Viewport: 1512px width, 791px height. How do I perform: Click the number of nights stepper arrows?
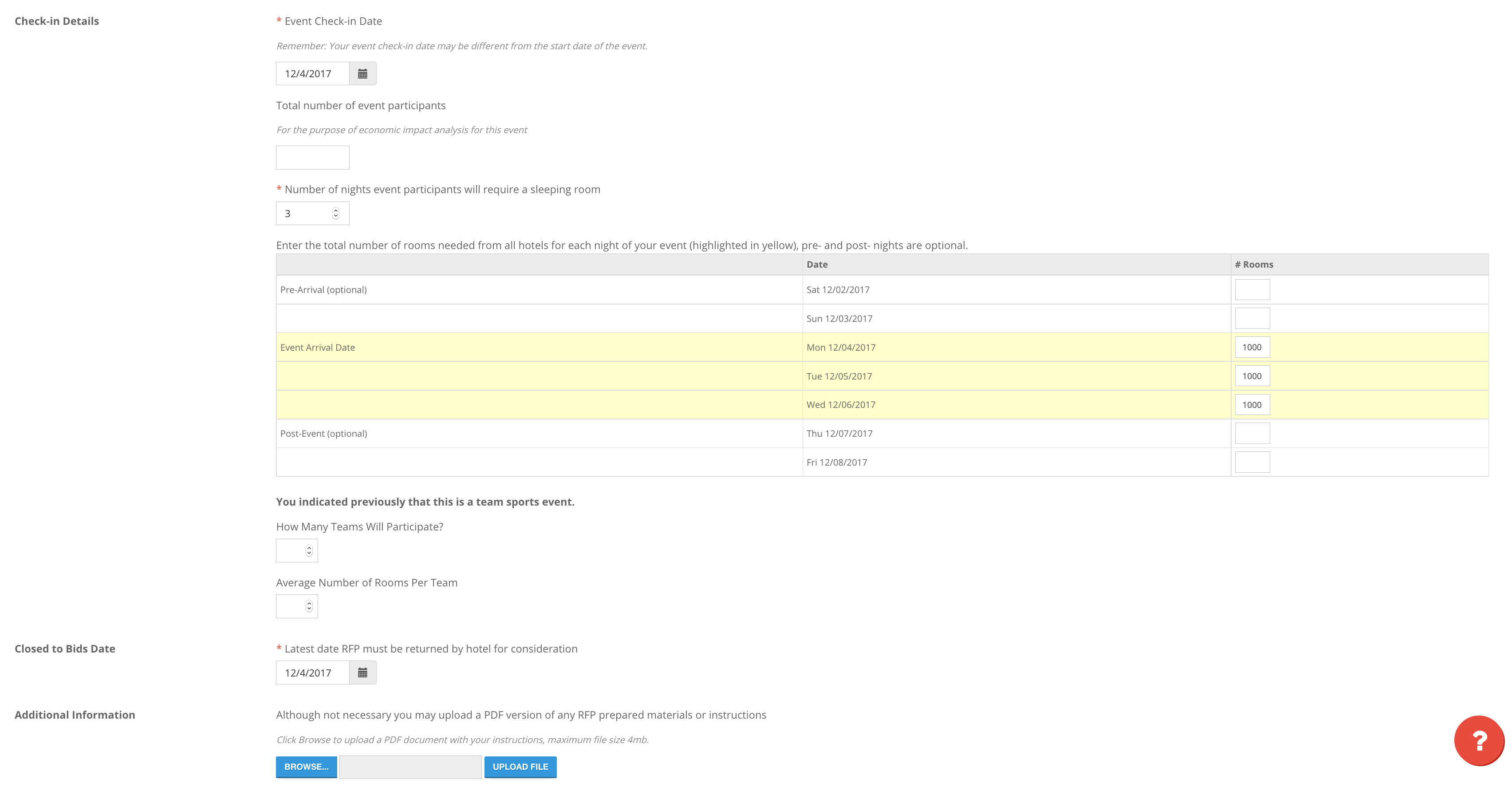point(336,213)
